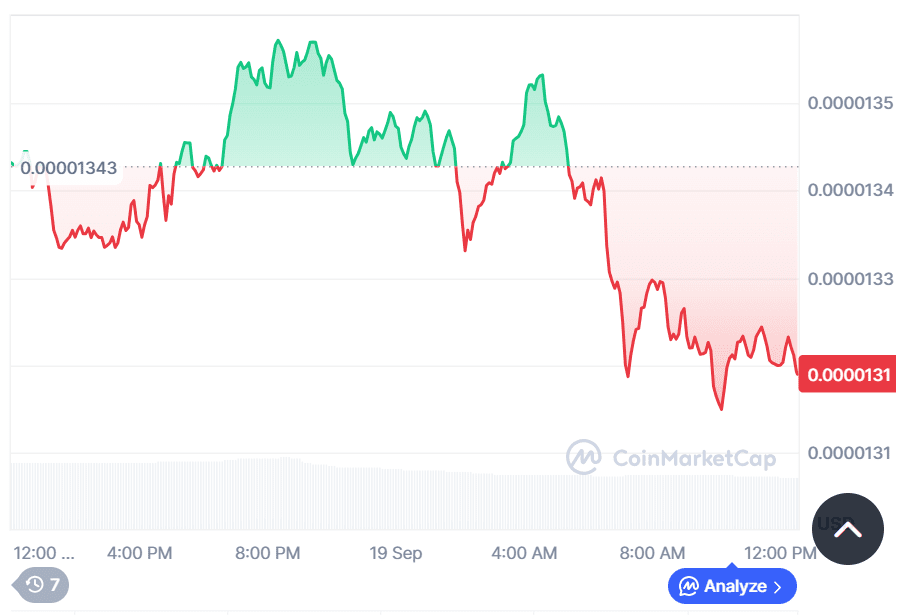Click the 0.0000133 price axis value
908x615 pixels.
851,279
